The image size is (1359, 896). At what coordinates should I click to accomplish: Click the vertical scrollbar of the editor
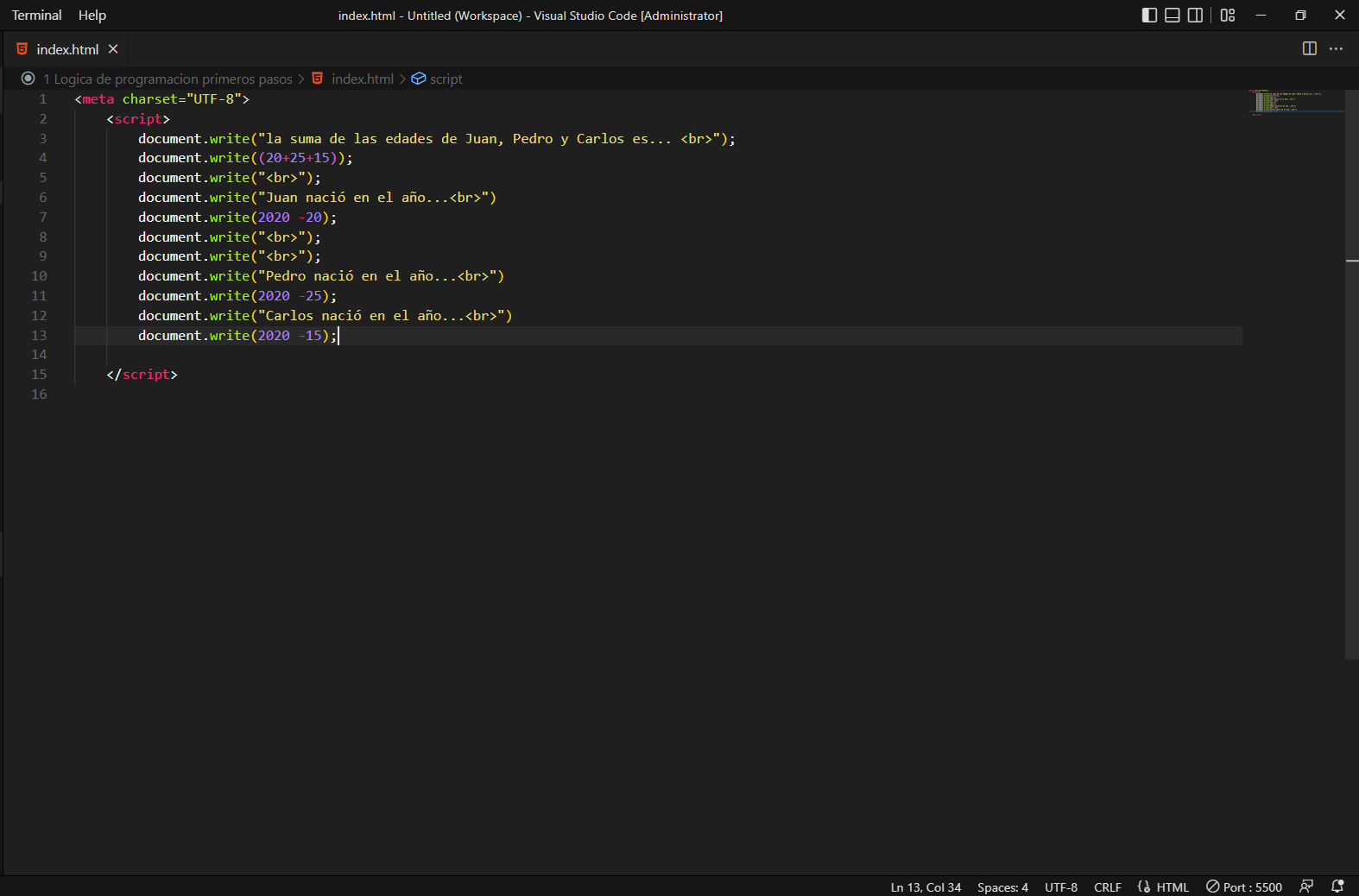point(1352,374)
